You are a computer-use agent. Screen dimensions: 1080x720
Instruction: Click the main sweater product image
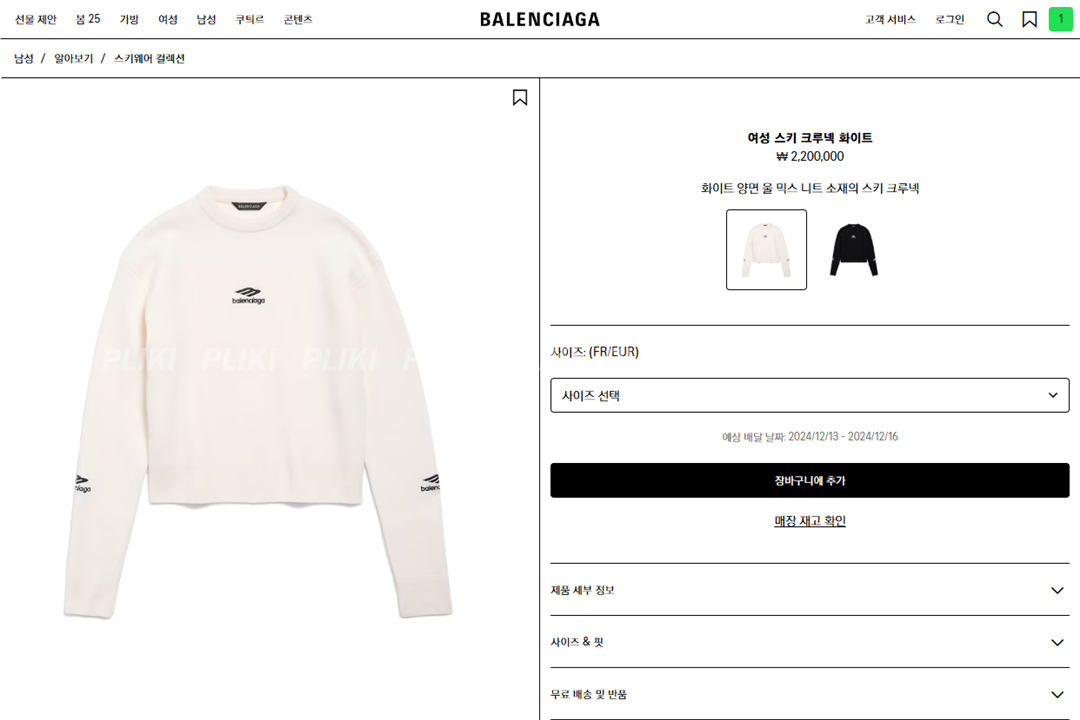tap(258, 401)
